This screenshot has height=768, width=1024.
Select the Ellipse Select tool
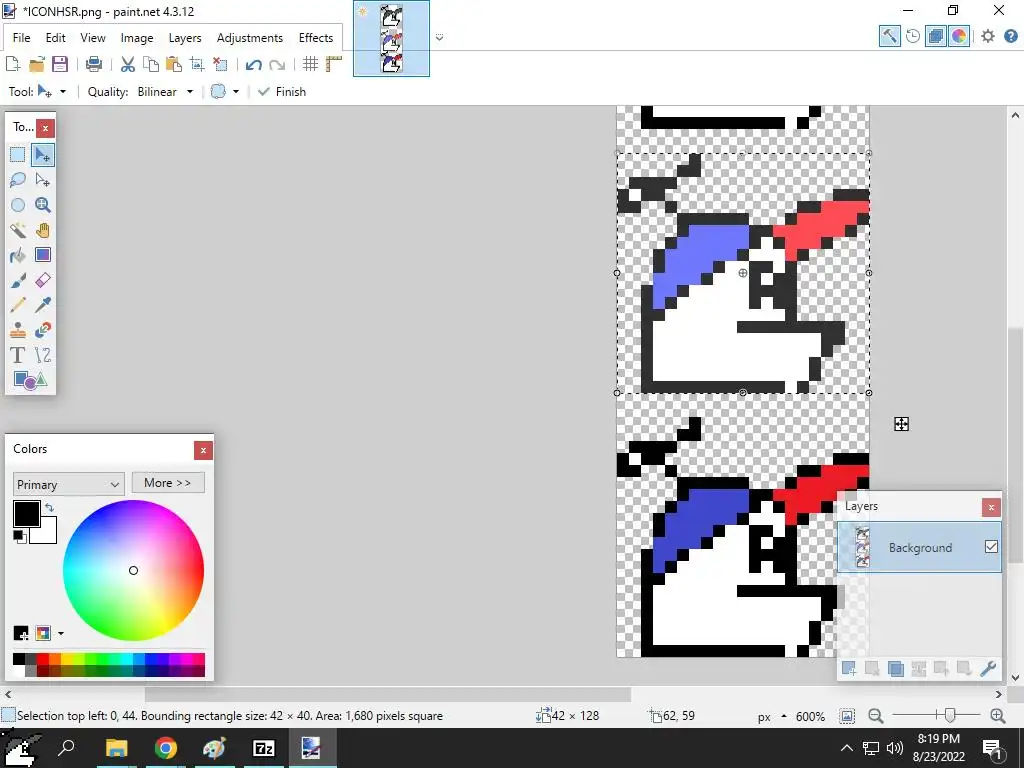coord(18,205)
